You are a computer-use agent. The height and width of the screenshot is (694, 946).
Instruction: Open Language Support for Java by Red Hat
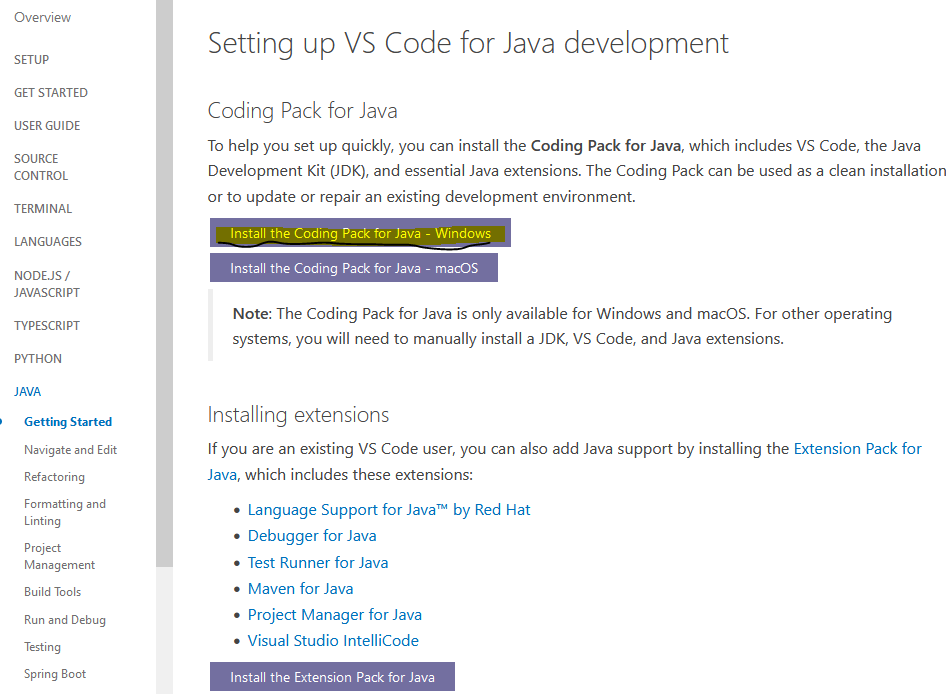pos(389,510)
